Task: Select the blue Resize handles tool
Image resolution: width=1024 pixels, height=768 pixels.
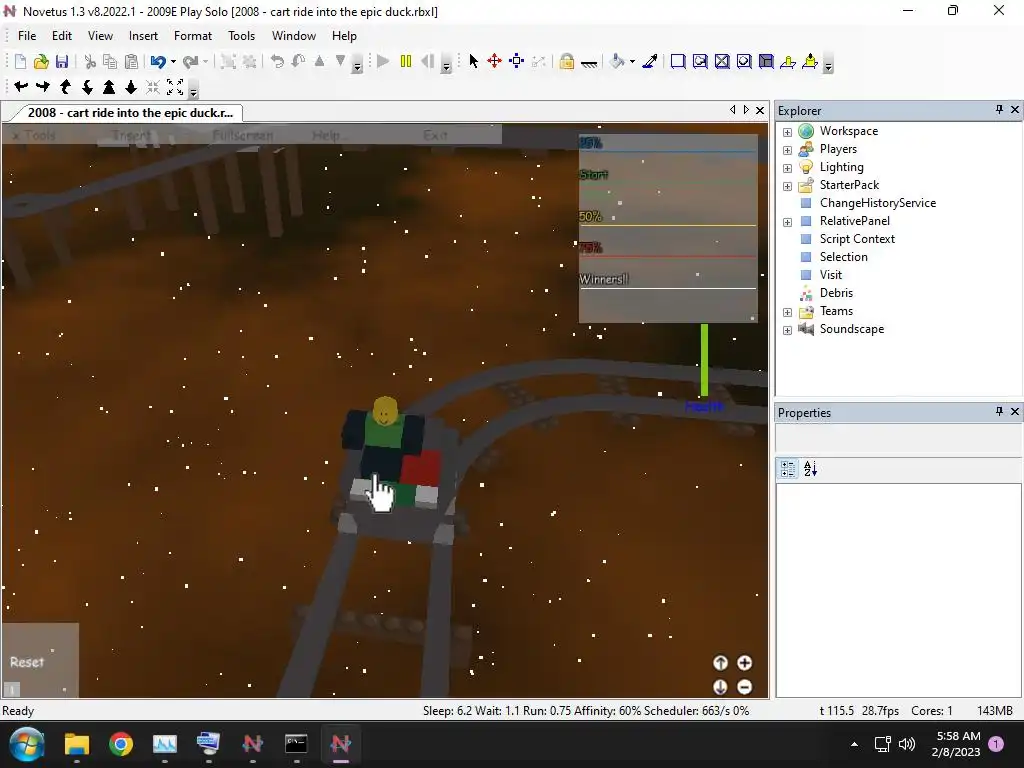Action: point(517,61)
